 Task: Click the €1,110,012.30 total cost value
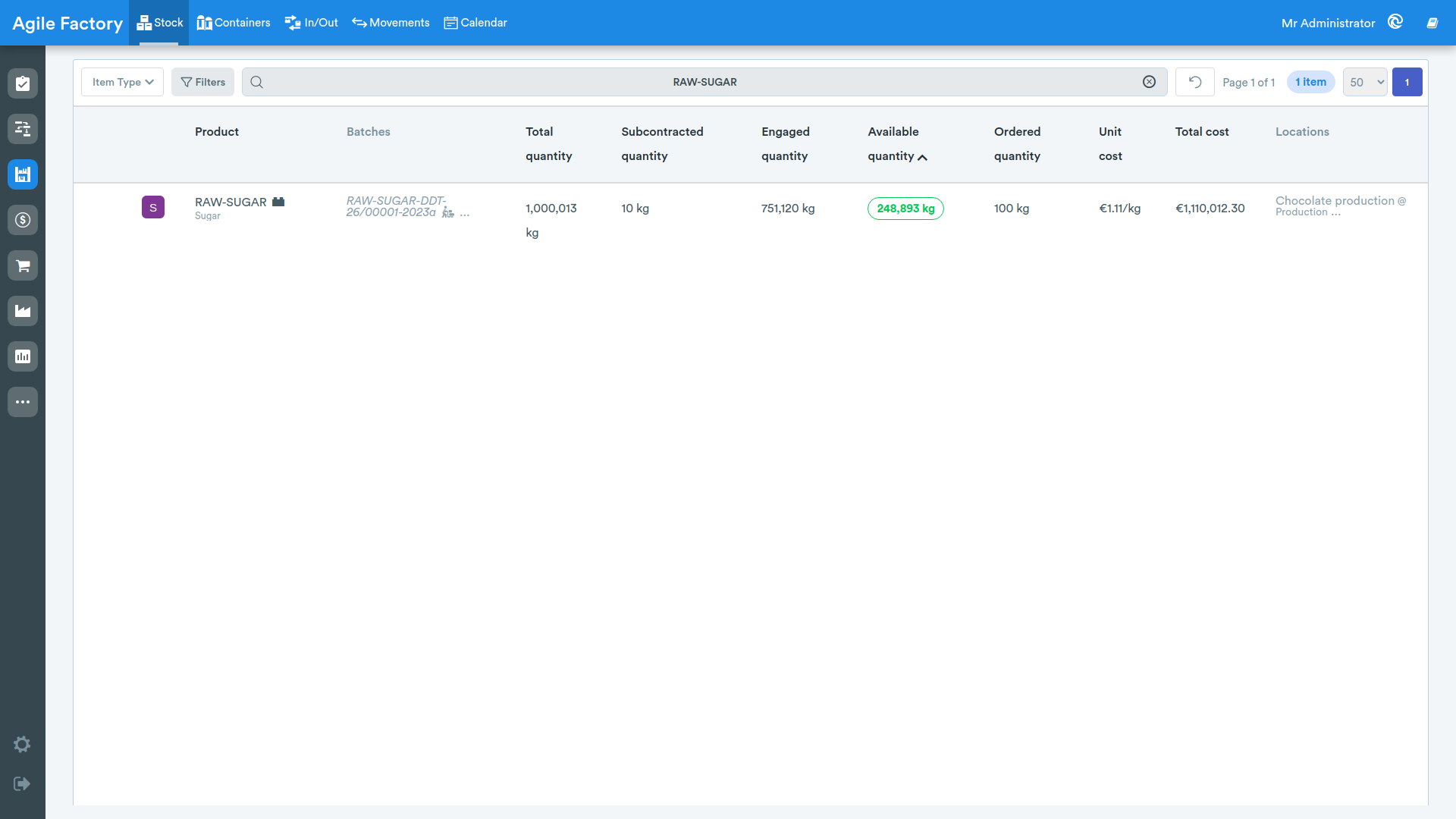click(1210, 208)
